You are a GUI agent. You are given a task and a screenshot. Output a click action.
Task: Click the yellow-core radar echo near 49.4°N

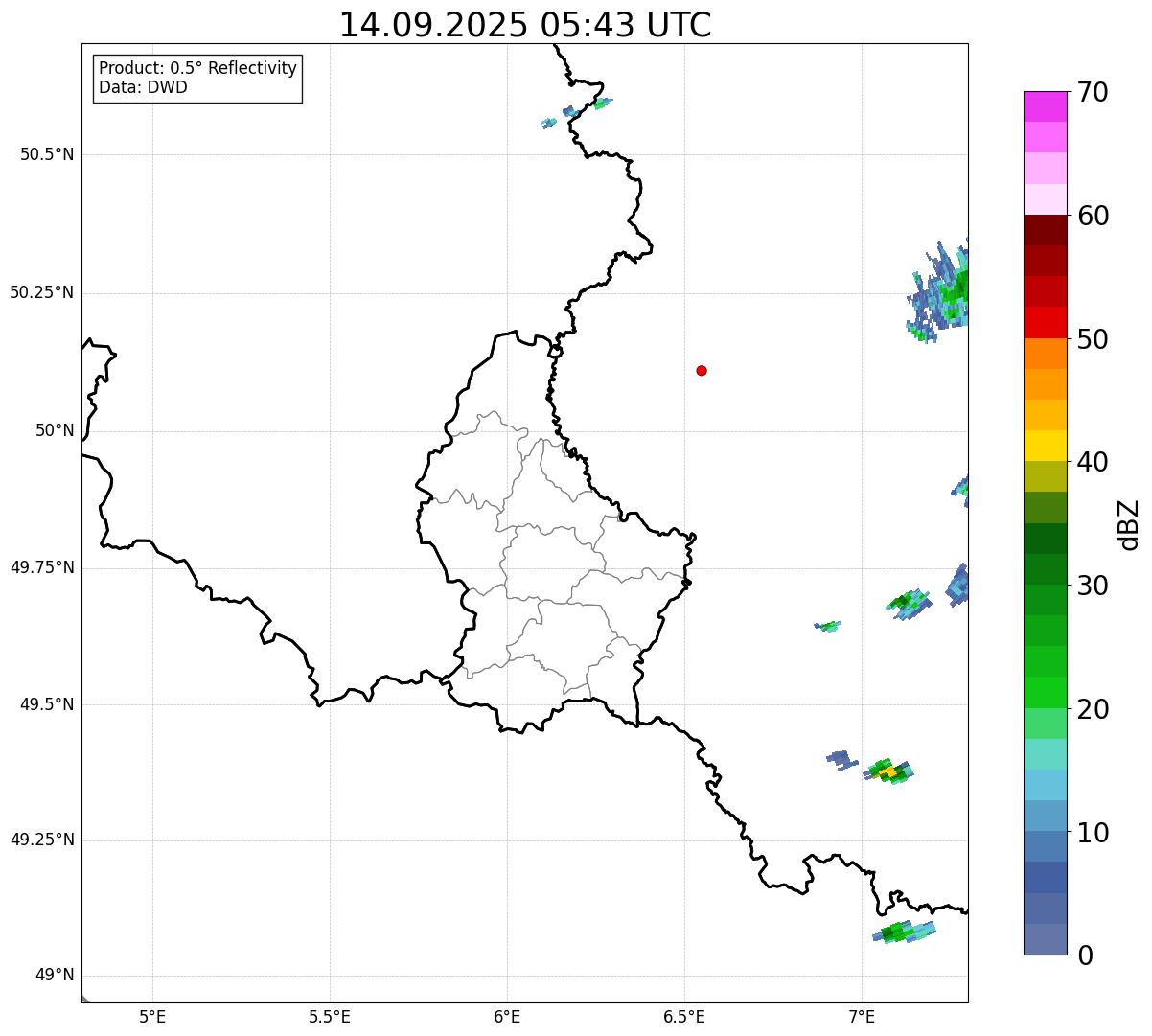(888, 771)
